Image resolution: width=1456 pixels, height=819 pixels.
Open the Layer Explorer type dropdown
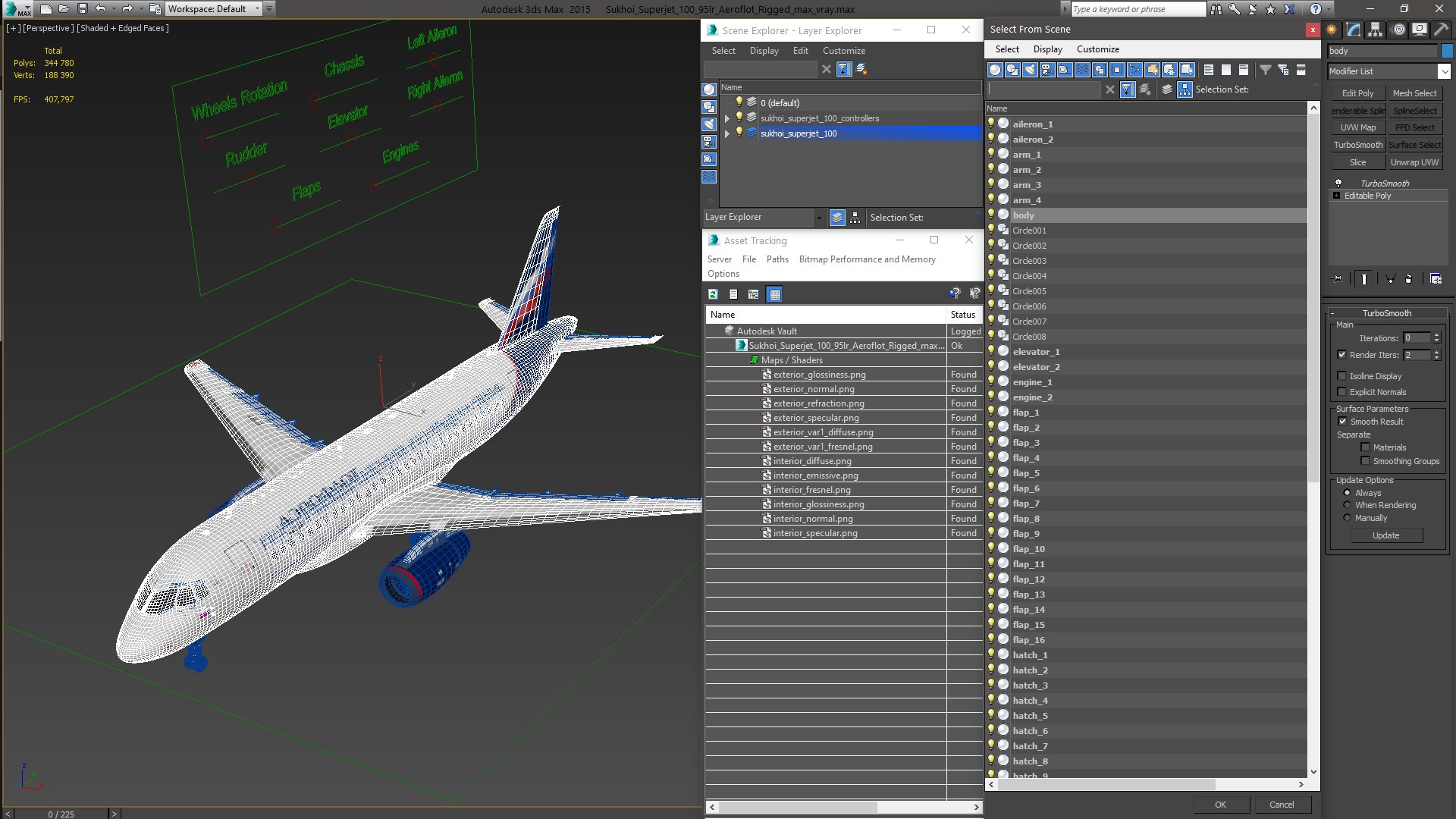pyautogui.click(x=818, y=218)
